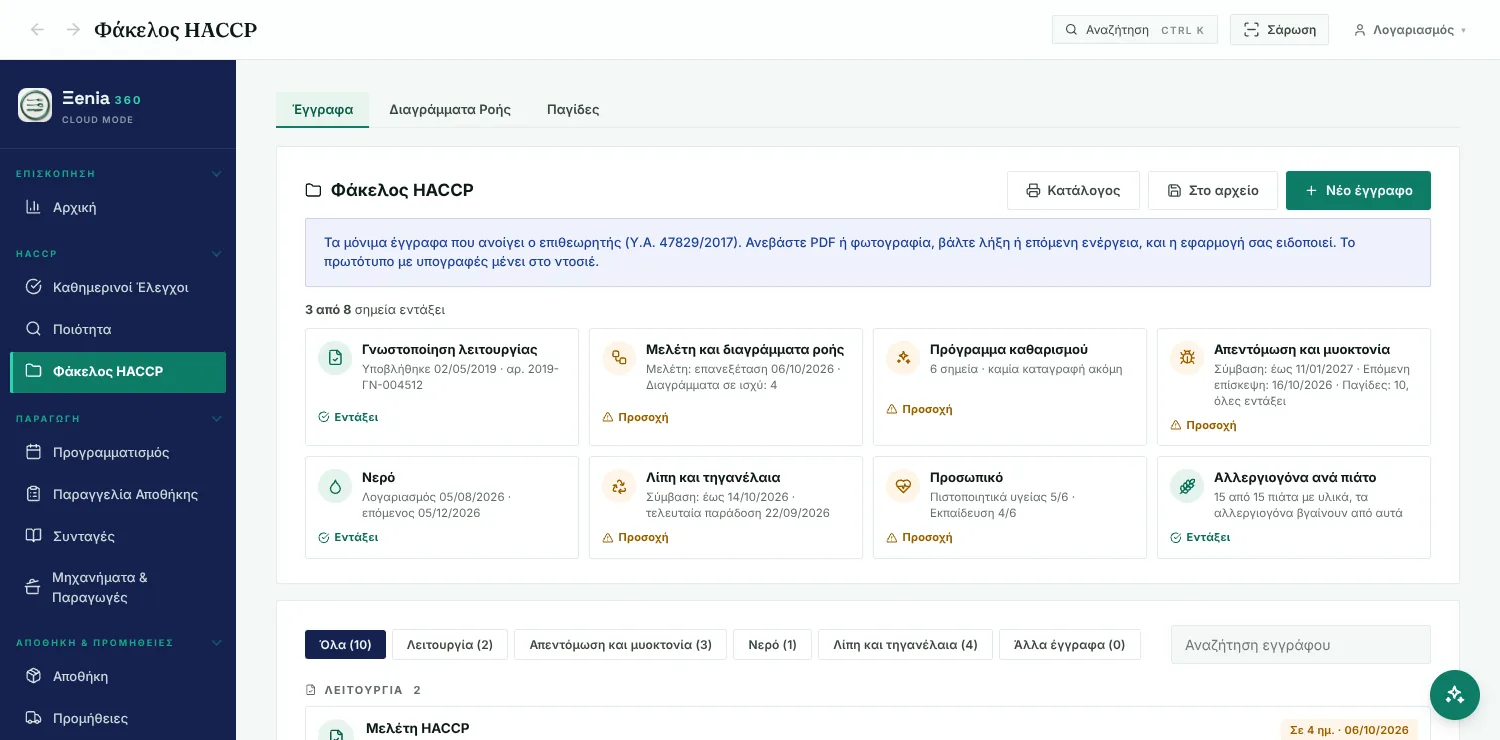The width and height of the screenshot is (1500, 740).
Task: Switch to the Διαγράμματα Ροής tab
Action: (450, 110)
